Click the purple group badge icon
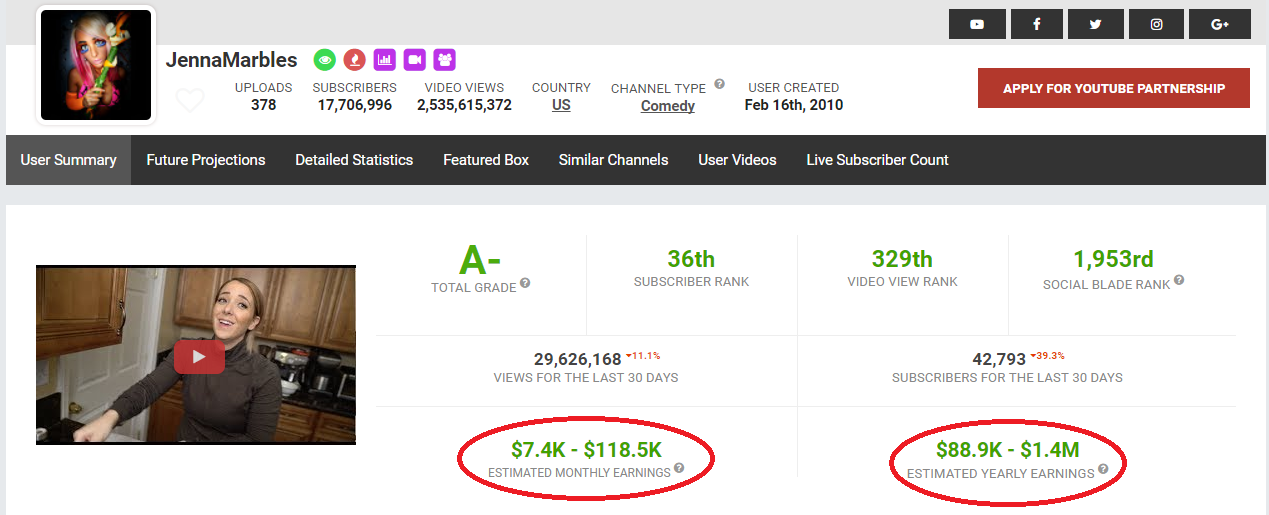 click(x=445, y=60)
